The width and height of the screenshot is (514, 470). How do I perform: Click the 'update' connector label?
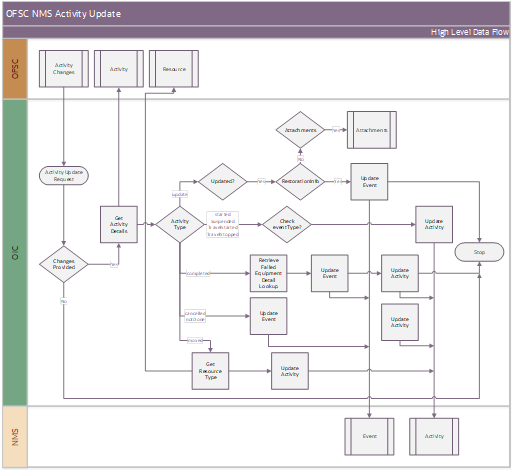(x=180, y=194)
